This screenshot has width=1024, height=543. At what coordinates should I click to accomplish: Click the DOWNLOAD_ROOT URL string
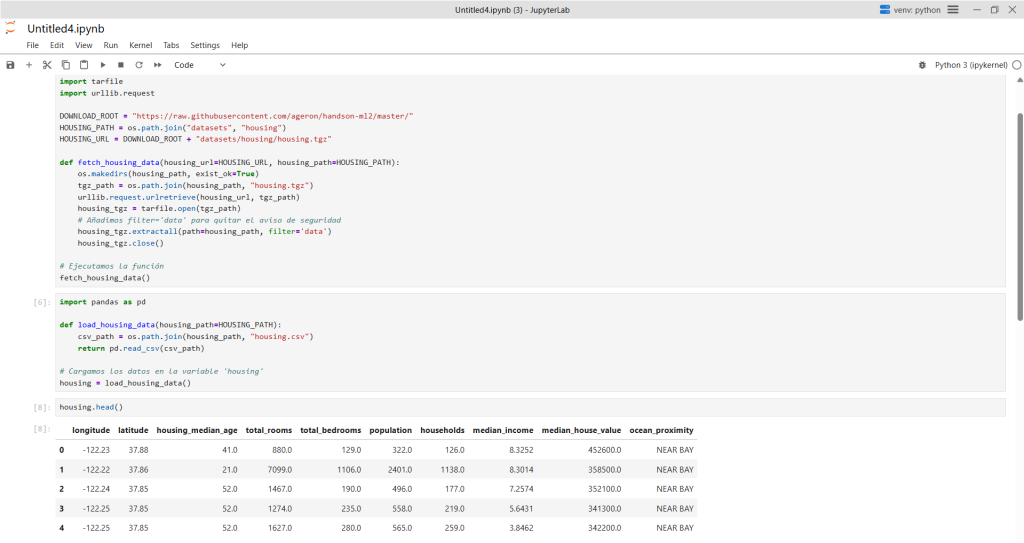272,116
